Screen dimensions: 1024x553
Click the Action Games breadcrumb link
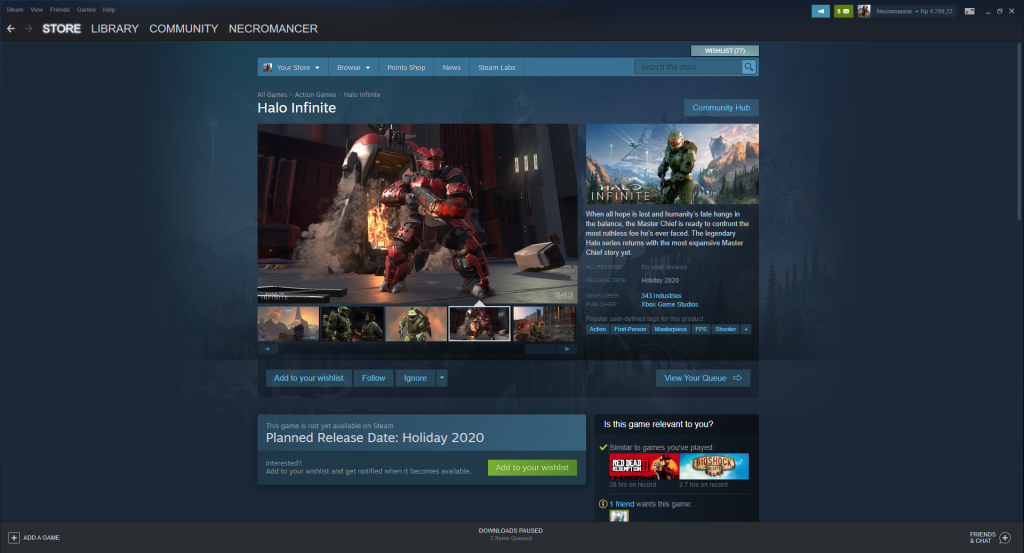tap(315, 95)
